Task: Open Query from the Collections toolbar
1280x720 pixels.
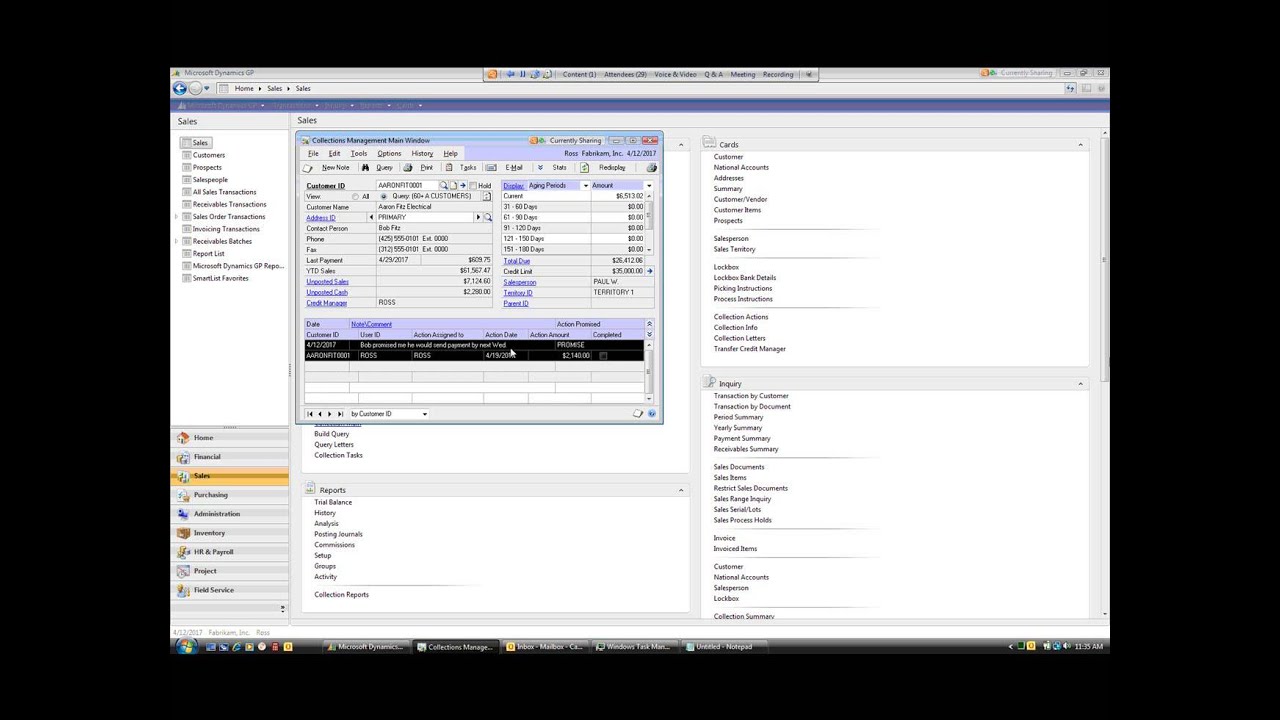Action: (378, 168)
